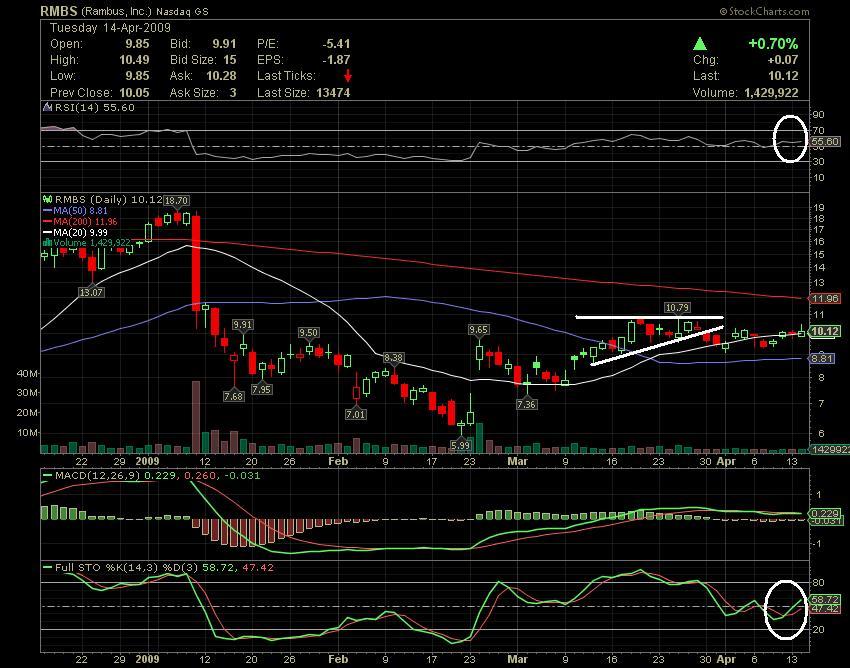Click the 13.07 low price label

click(91, 292)
